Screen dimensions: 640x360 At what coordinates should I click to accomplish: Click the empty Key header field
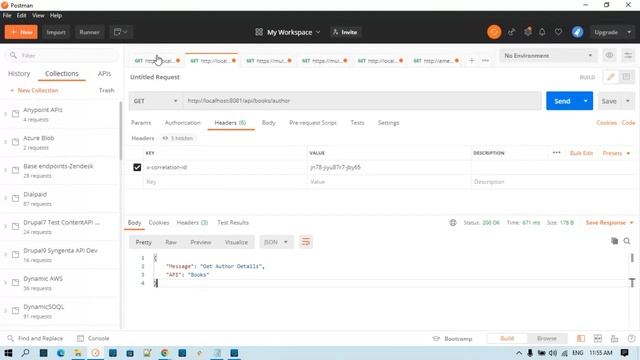click(x=225, y=182)
